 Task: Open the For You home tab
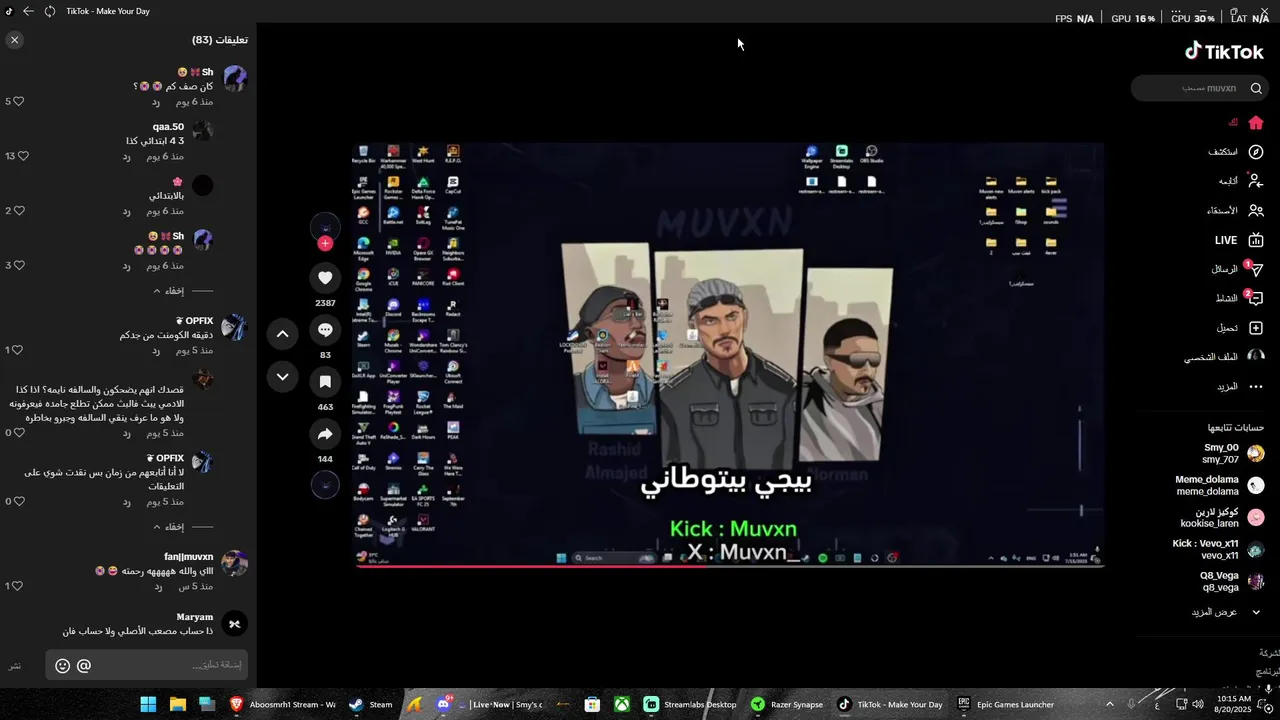pos(1247,122)
